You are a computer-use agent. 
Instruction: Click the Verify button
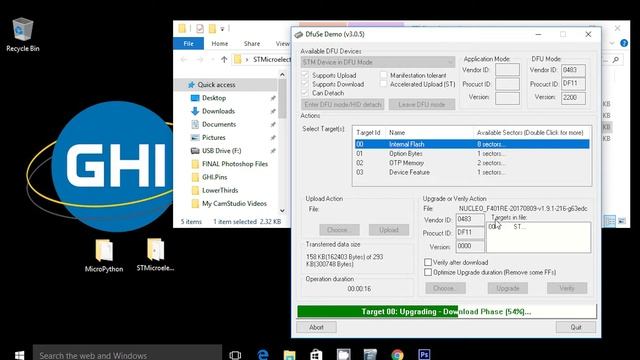(567, 288)
